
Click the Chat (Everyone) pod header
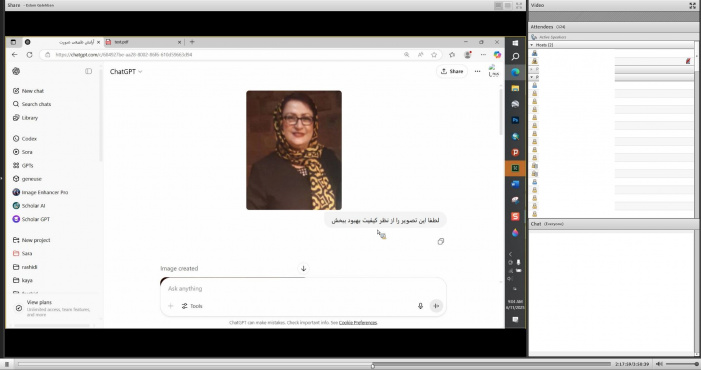point(614,224)
